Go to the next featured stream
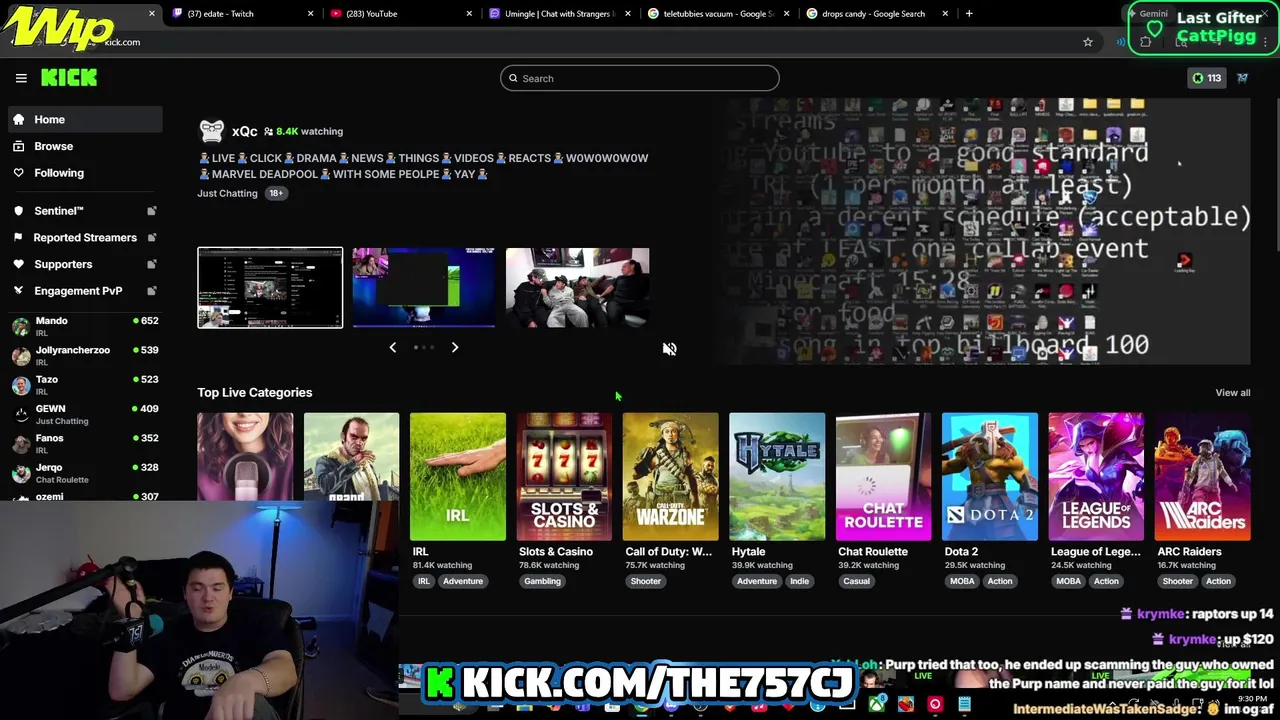The height and width of the screenshot is (720, 1280). 455,347
